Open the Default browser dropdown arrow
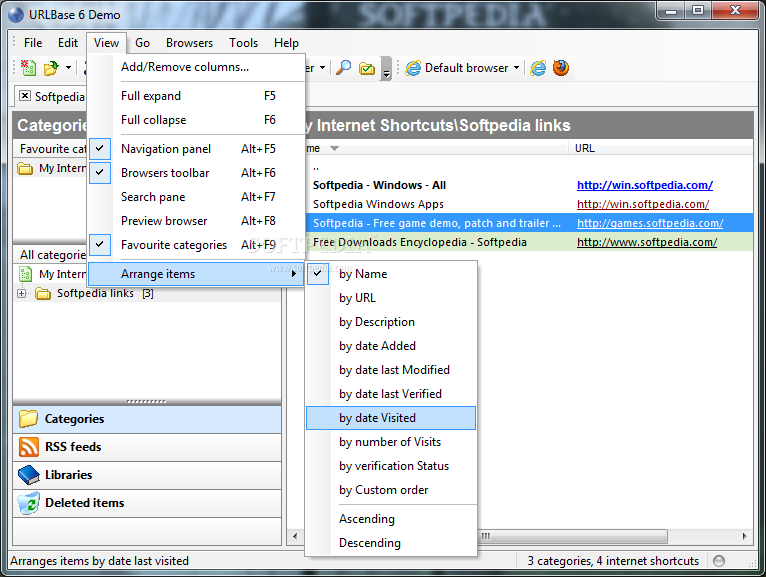Image resolution: width=766 pixels, height=577 pixels. pyautogui.click(x=516, y=68)
